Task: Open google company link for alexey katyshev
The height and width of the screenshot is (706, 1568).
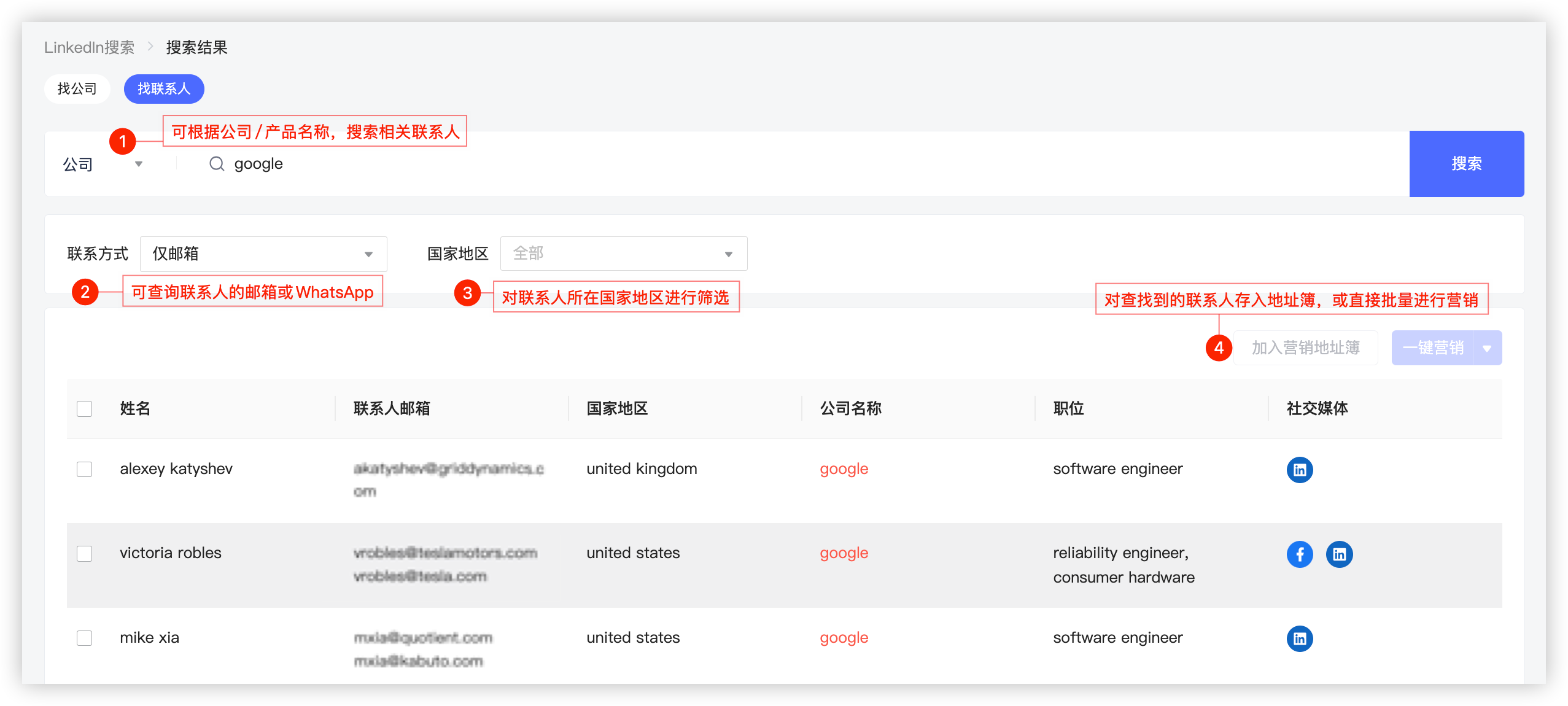Action: coord(844,469)
